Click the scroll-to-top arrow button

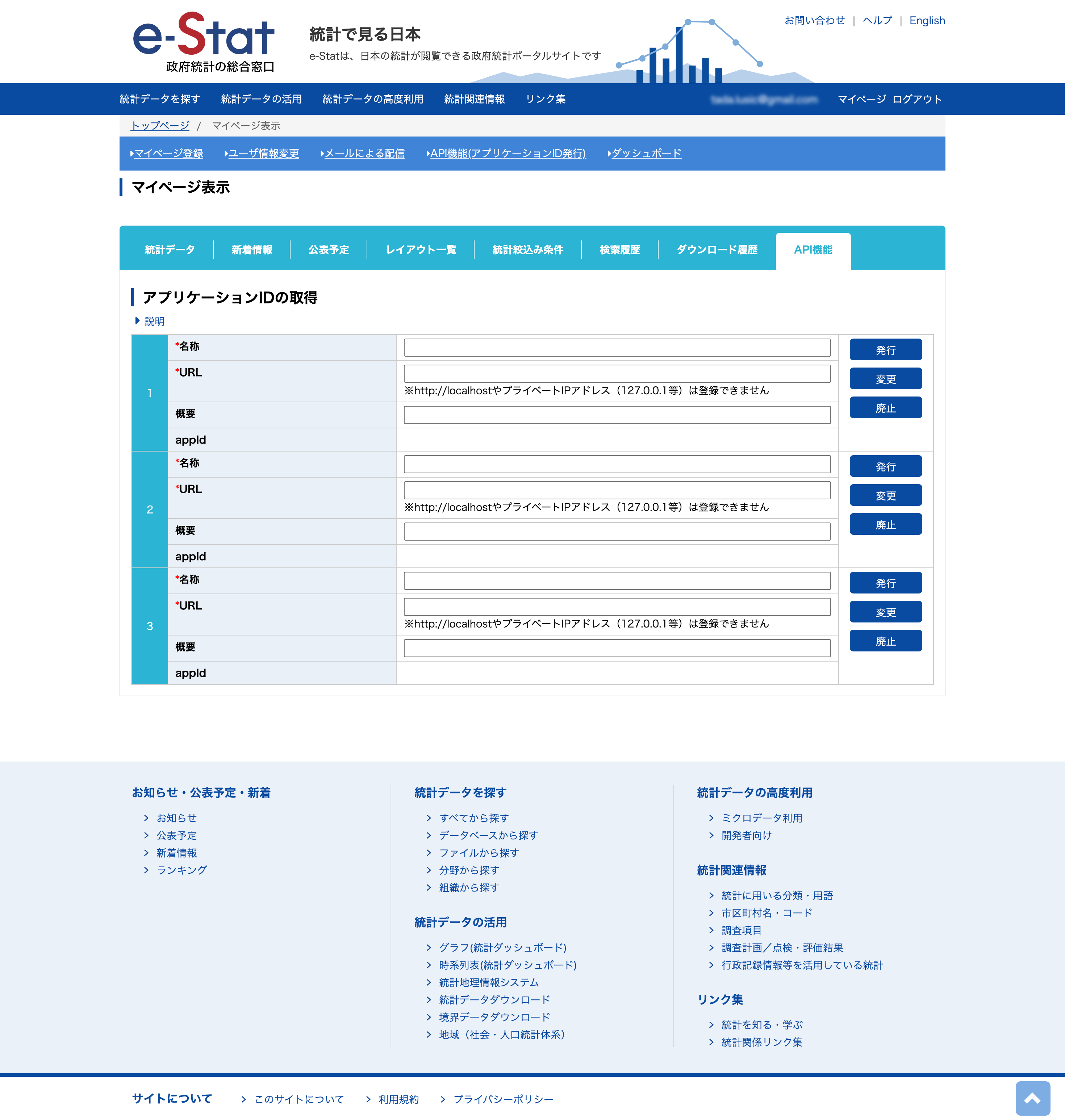tap(1032, 1098)
